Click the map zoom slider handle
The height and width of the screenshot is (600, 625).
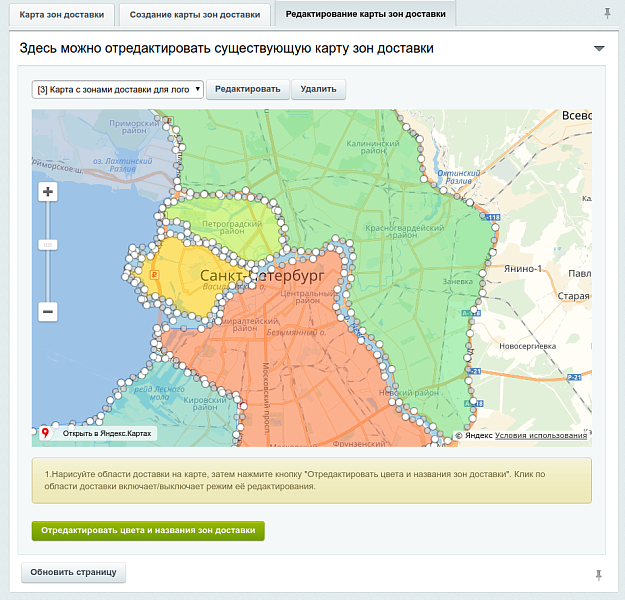[x=47, y=244]
